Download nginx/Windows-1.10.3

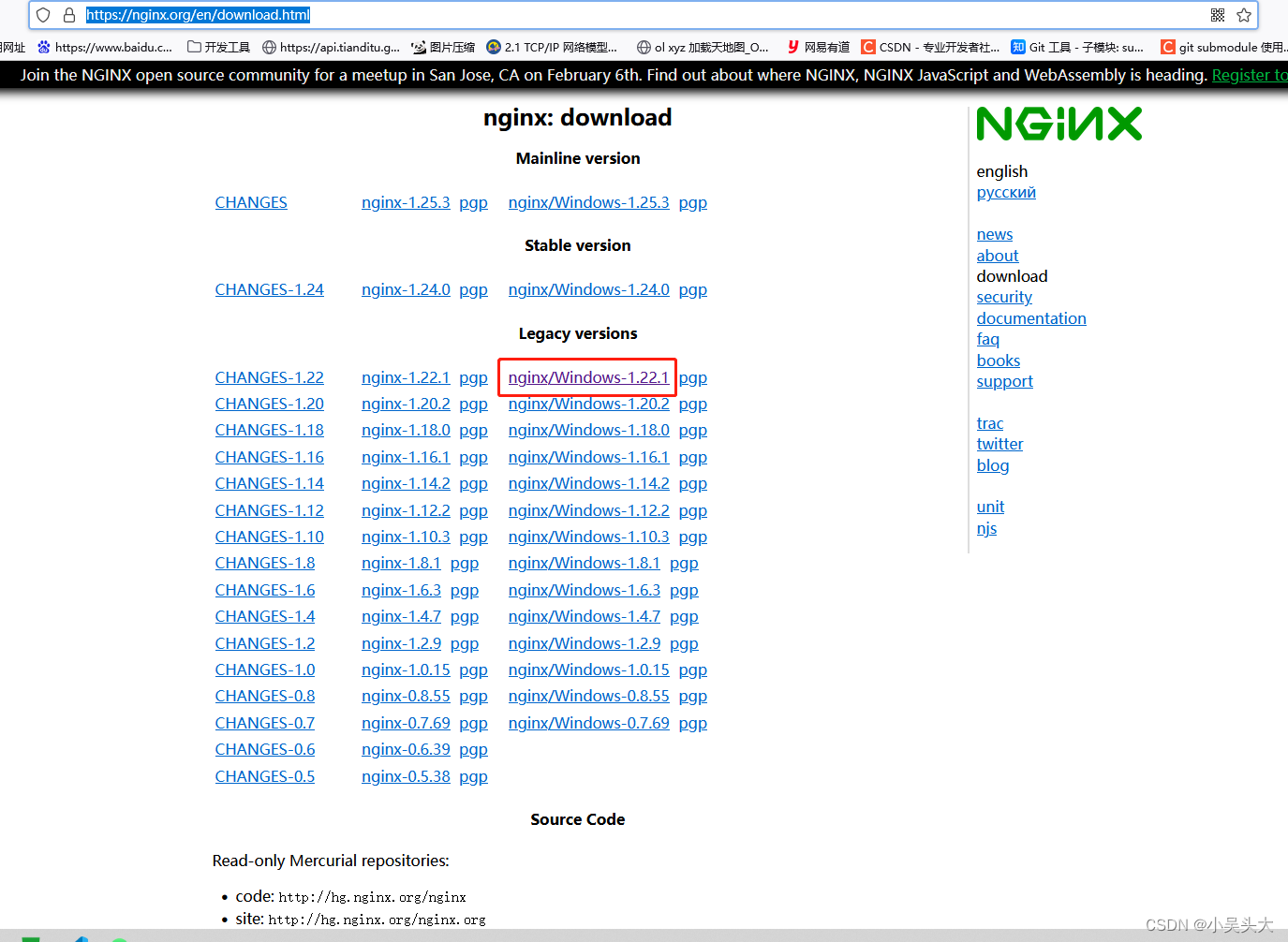click(x=589, y=537)
